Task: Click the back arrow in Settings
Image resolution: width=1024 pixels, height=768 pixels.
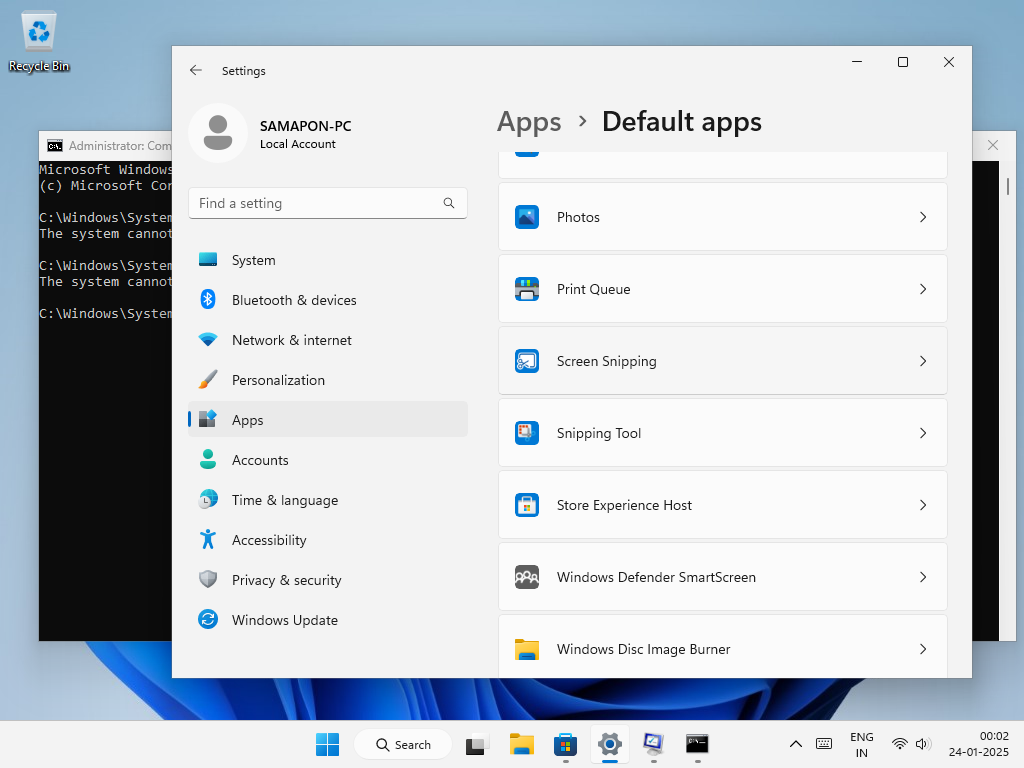Action: [x=195, y=71]
